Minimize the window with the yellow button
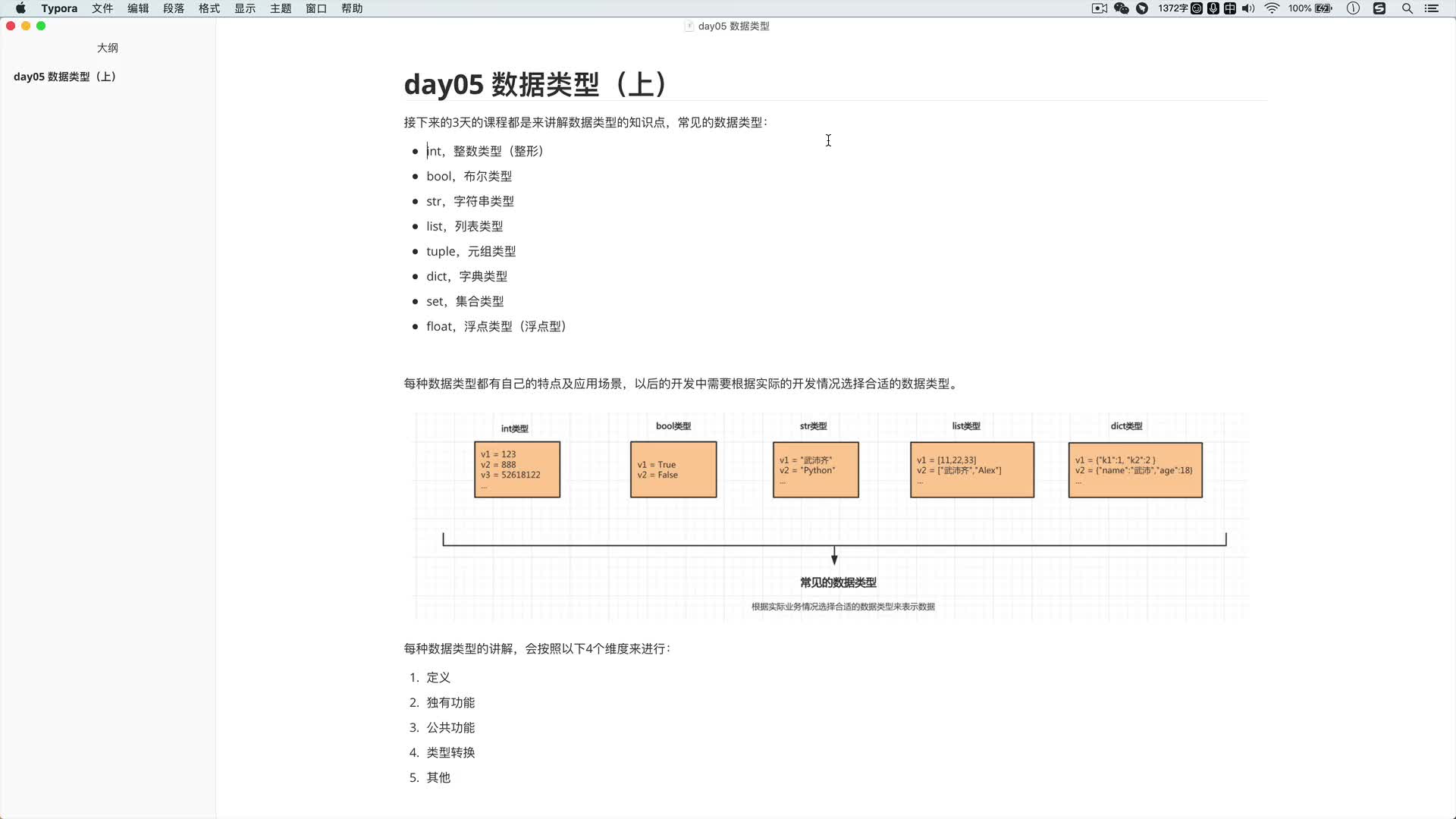Screen dimensions: 1456x819 26,26
